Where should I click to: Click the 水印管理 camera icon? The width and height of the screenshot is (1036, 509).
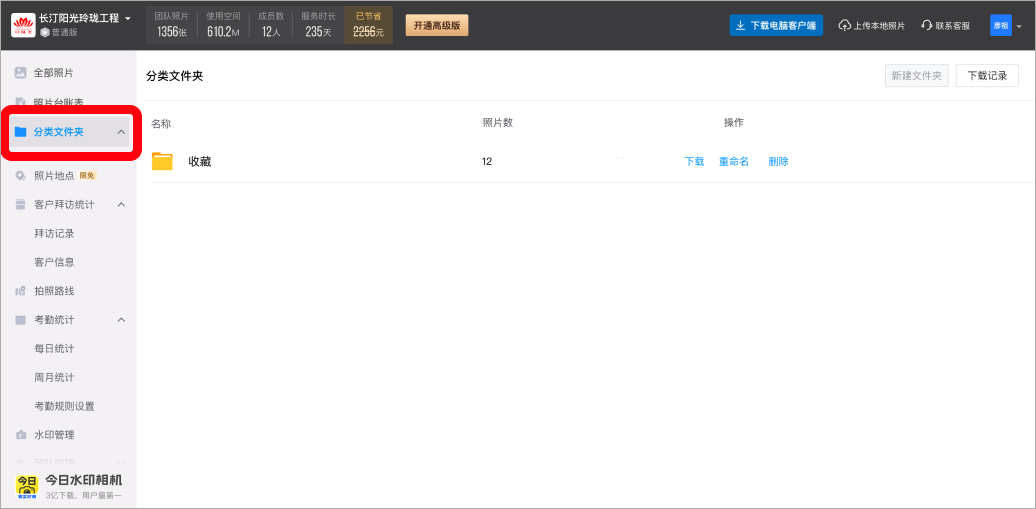(x=20, y=435)
